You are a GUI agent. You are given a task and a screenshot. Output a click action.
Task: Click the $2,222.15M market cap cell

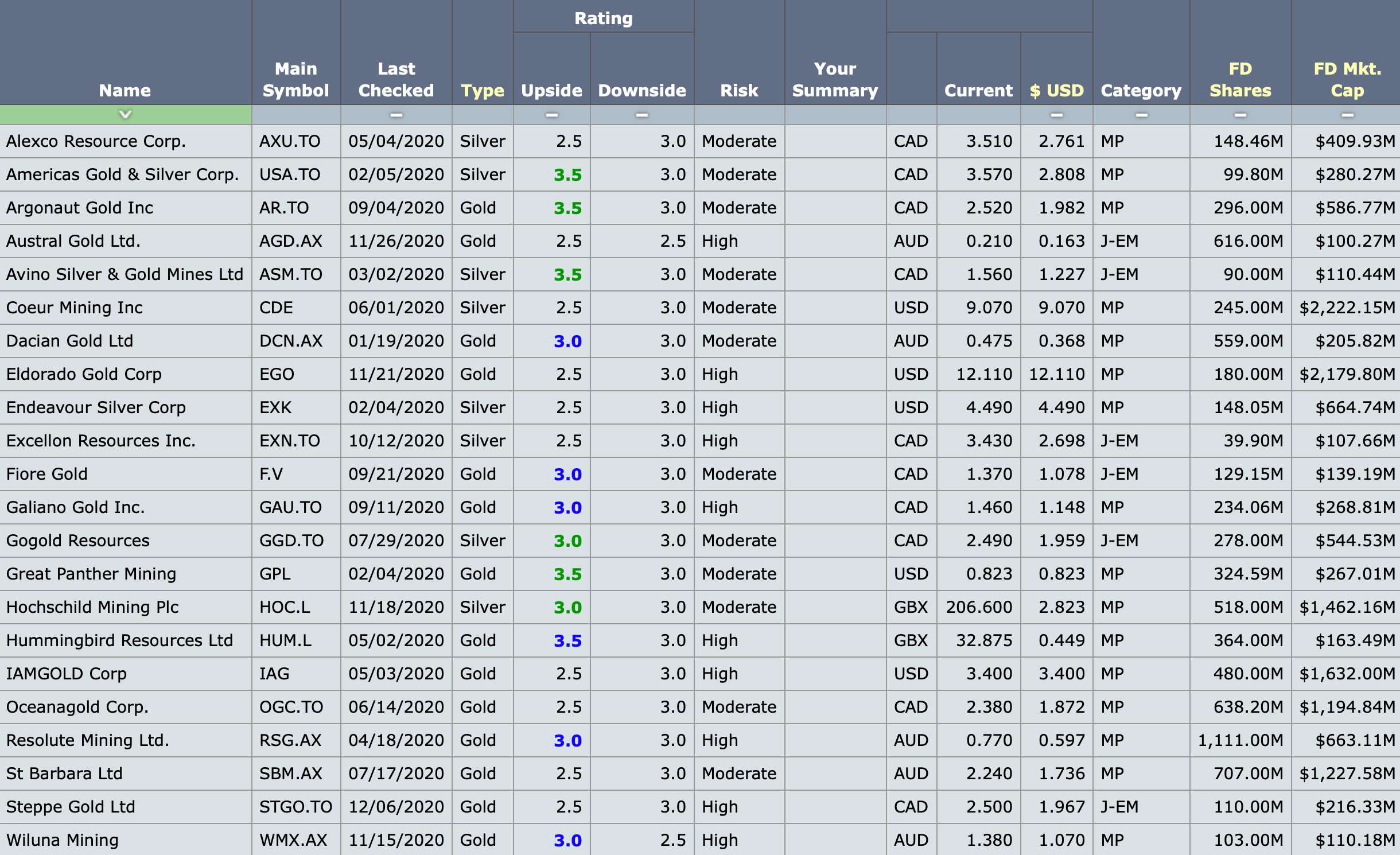(x=1347, y=308)
